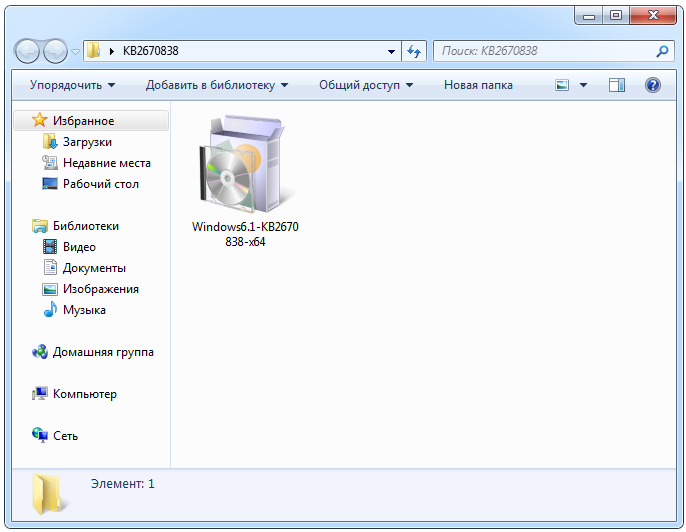Open the Упорядочить menu

click(x=73, y=85)
